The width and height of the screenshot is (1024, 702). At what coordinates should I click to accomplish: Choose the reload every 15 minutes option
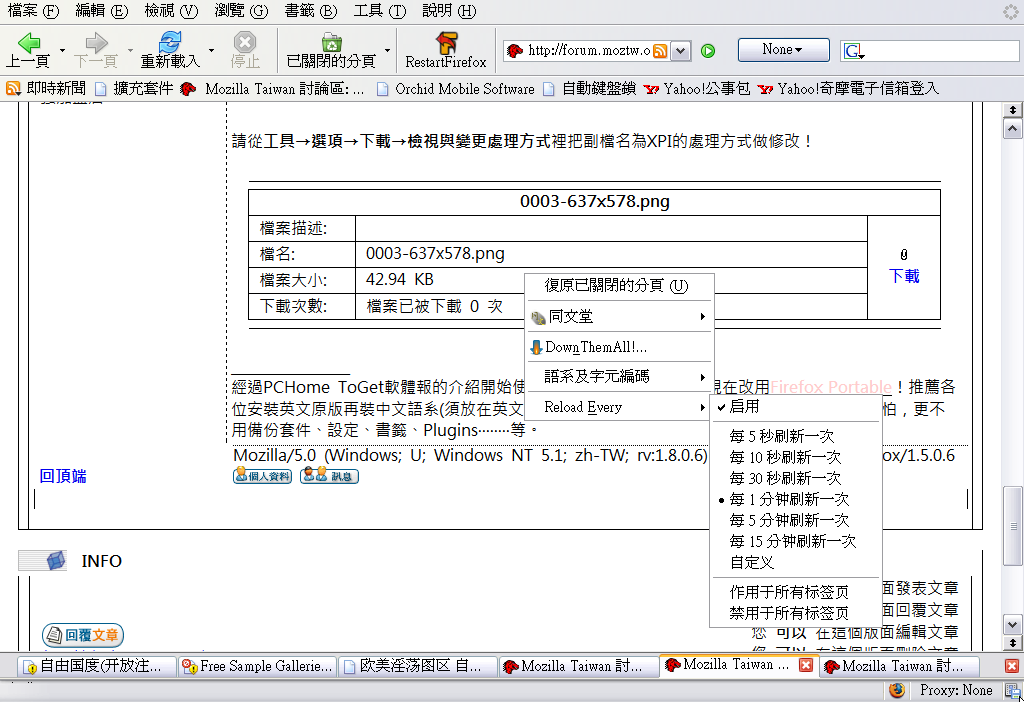coord(792,541)
